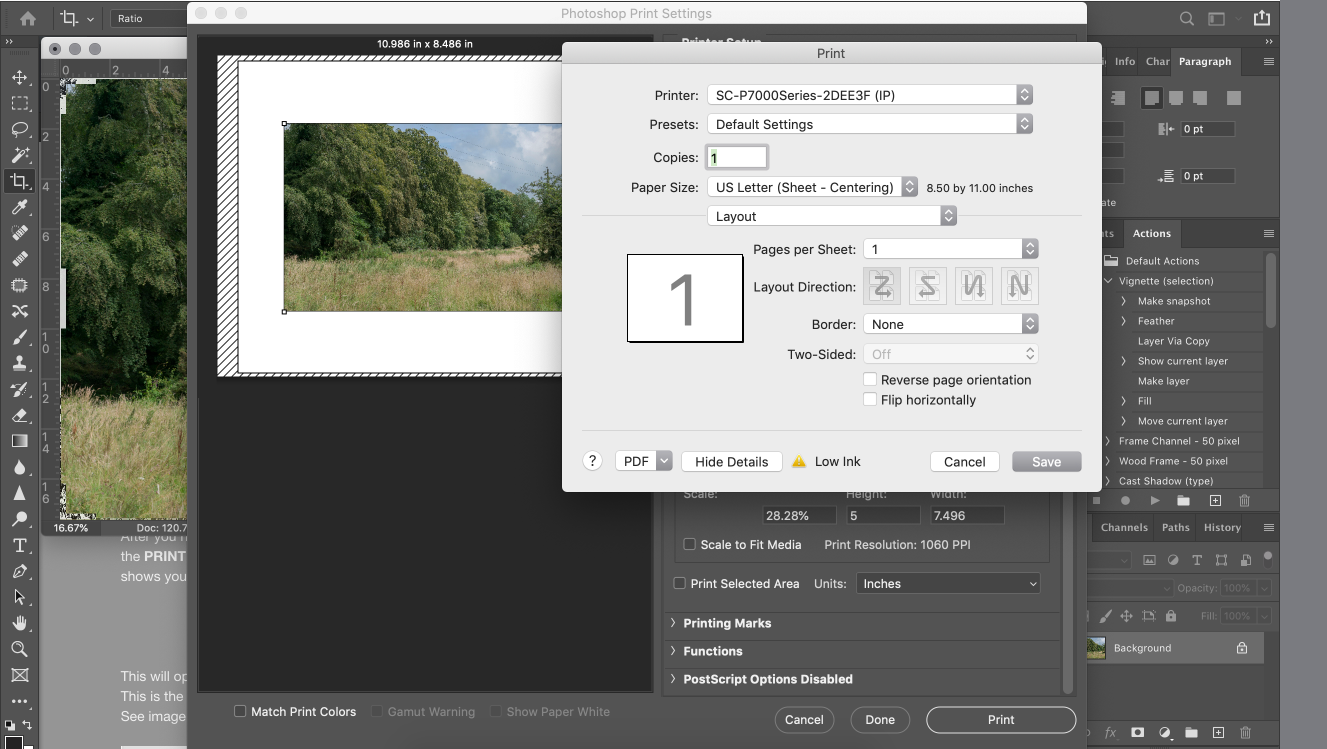This screenshot has height=749, width=1327.
Task: Activate the Hand tool
Action: pyautogui.click(x=19, y=623)
